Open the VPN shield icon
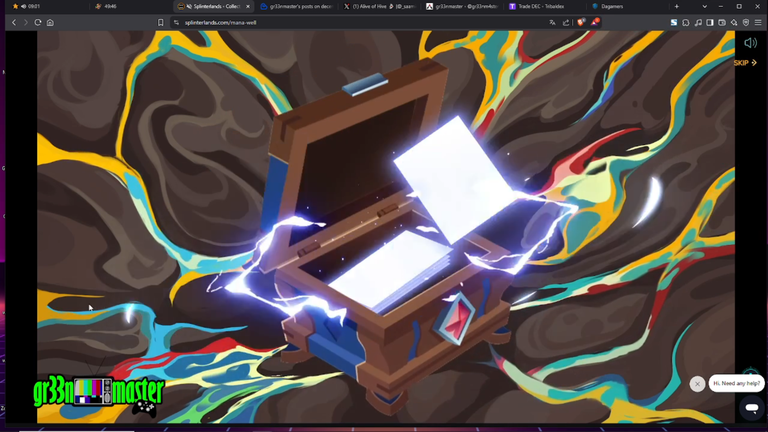The image size is (768, 432). [x=746, y=23]
